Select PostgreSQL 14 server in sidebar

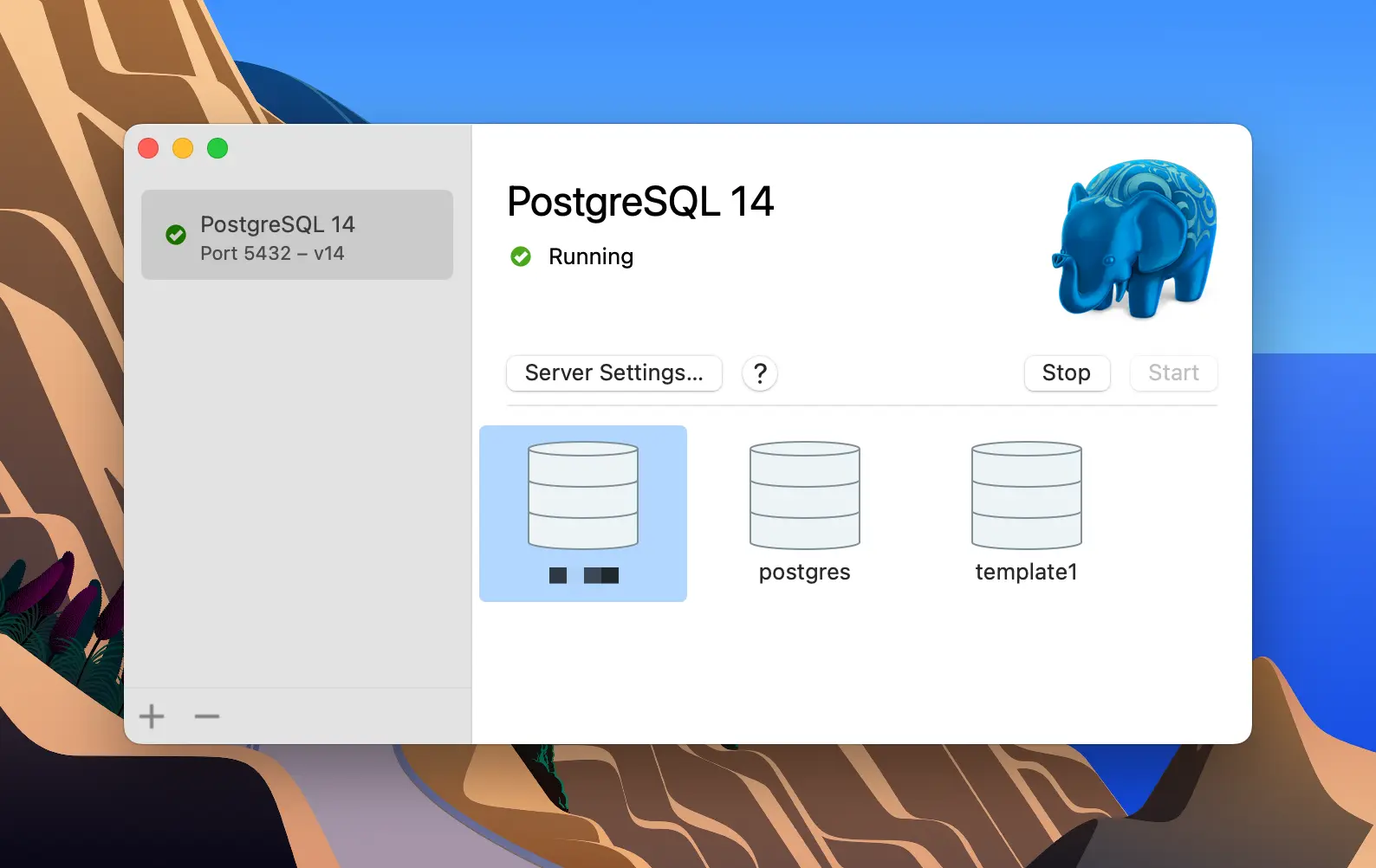[296, 235]
